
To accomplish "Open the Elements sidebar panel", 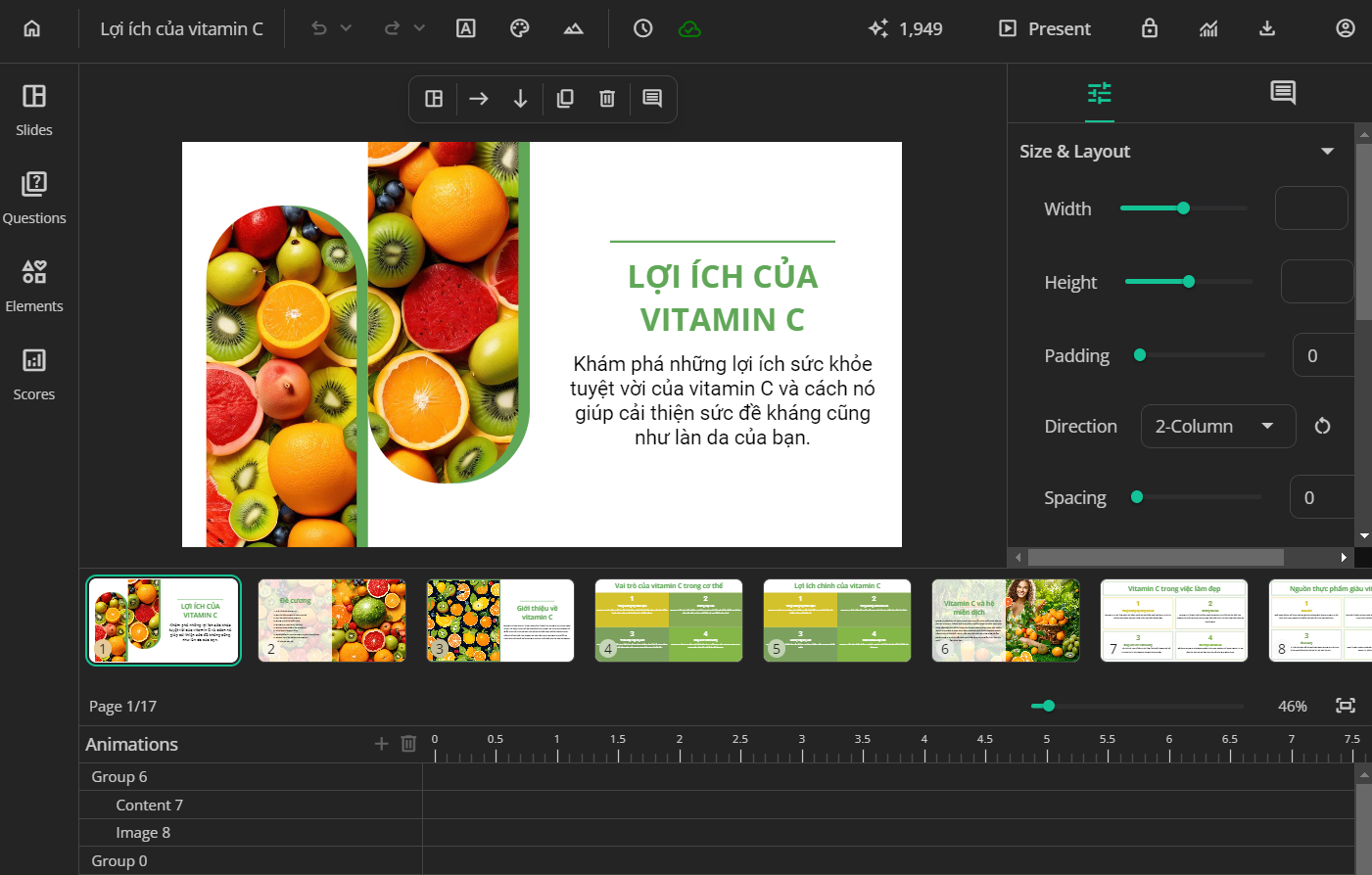I will click(x=34, y=285).
